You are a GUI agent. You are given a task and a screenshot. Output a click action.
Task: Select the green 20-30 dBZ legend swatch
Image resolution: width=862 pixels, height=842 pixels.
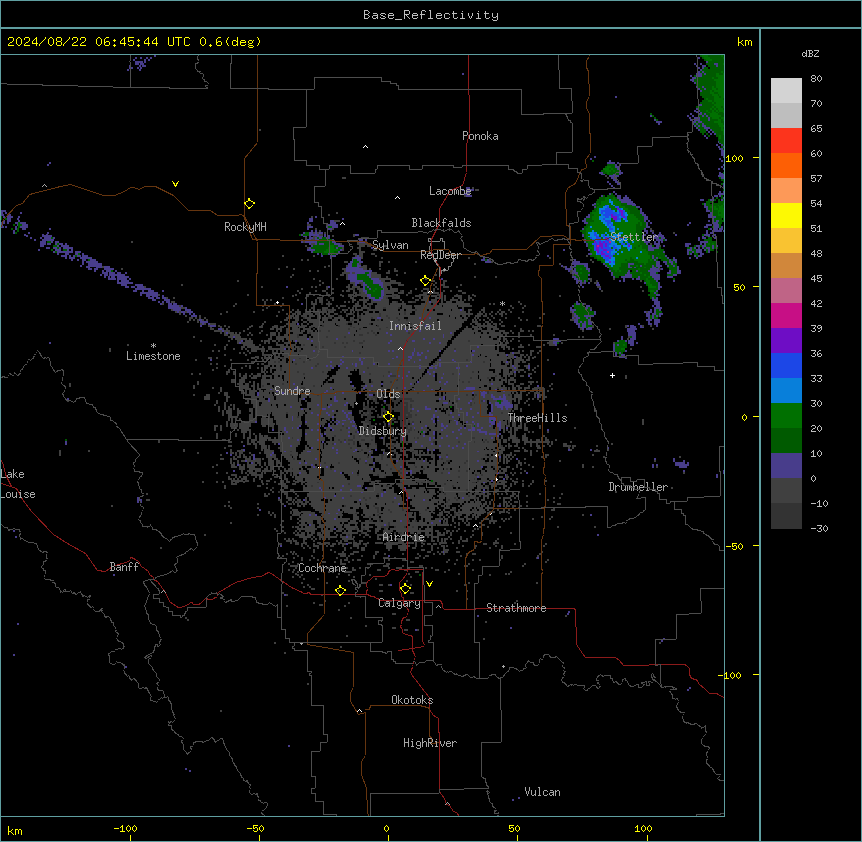(786, 416)
